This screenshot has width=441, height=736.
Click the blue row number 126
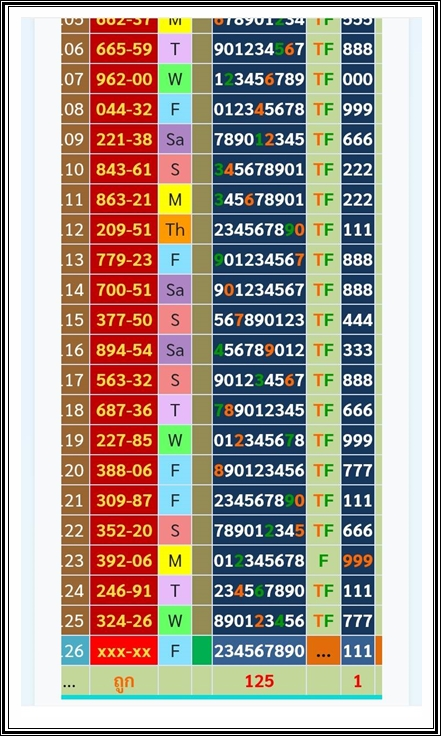point(75,651)
